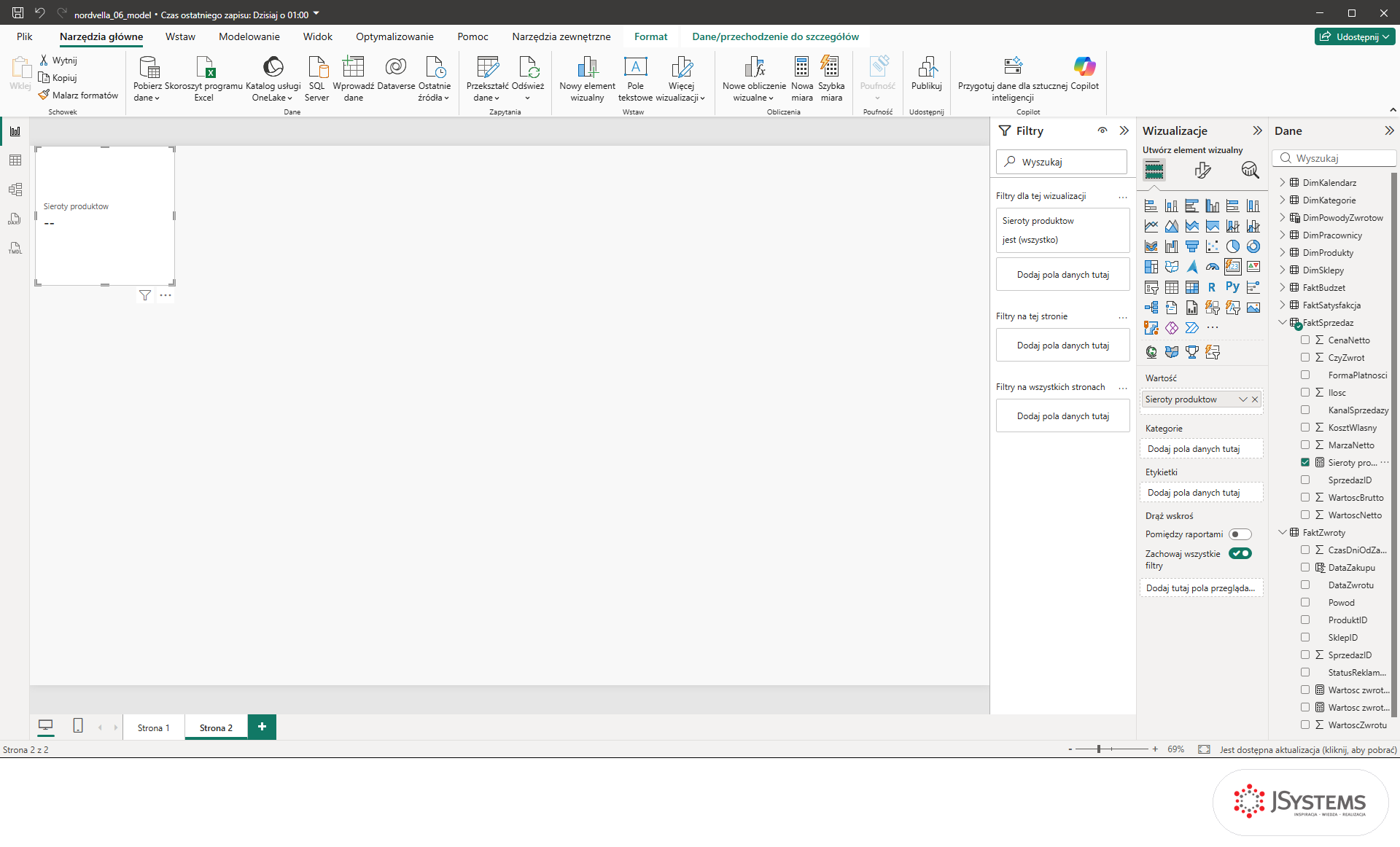
Task: Select the R script visual icon
Action: point(1212,287)
